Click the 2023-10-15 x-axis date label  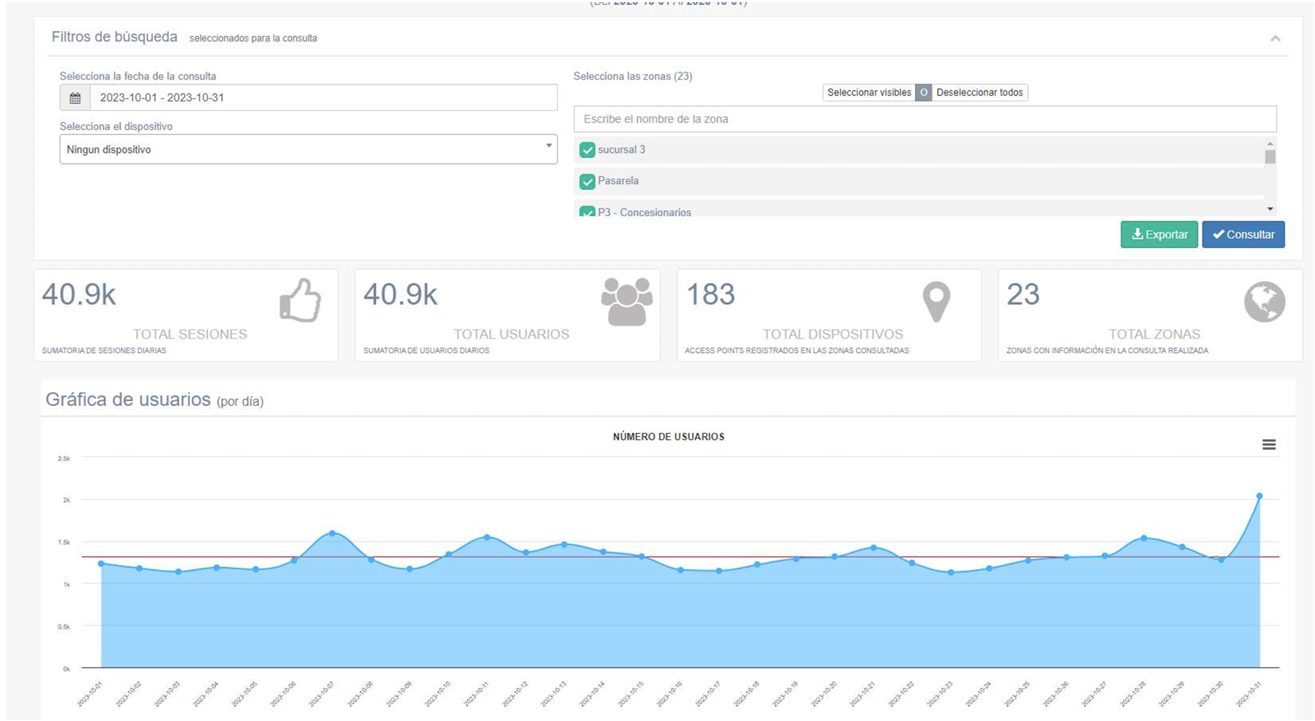(x=631, y=693)
